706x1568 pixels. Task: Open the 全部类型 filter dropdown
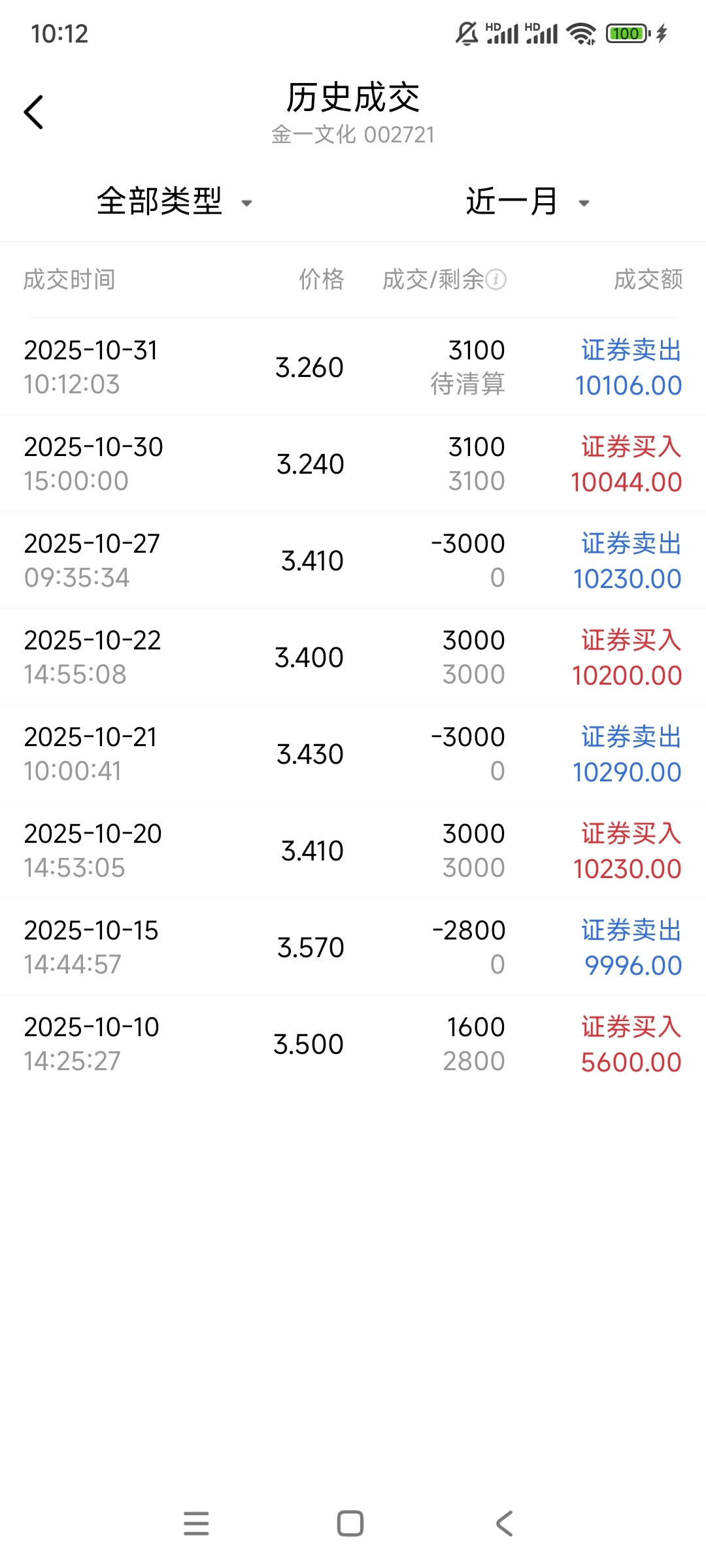point(174,201)
